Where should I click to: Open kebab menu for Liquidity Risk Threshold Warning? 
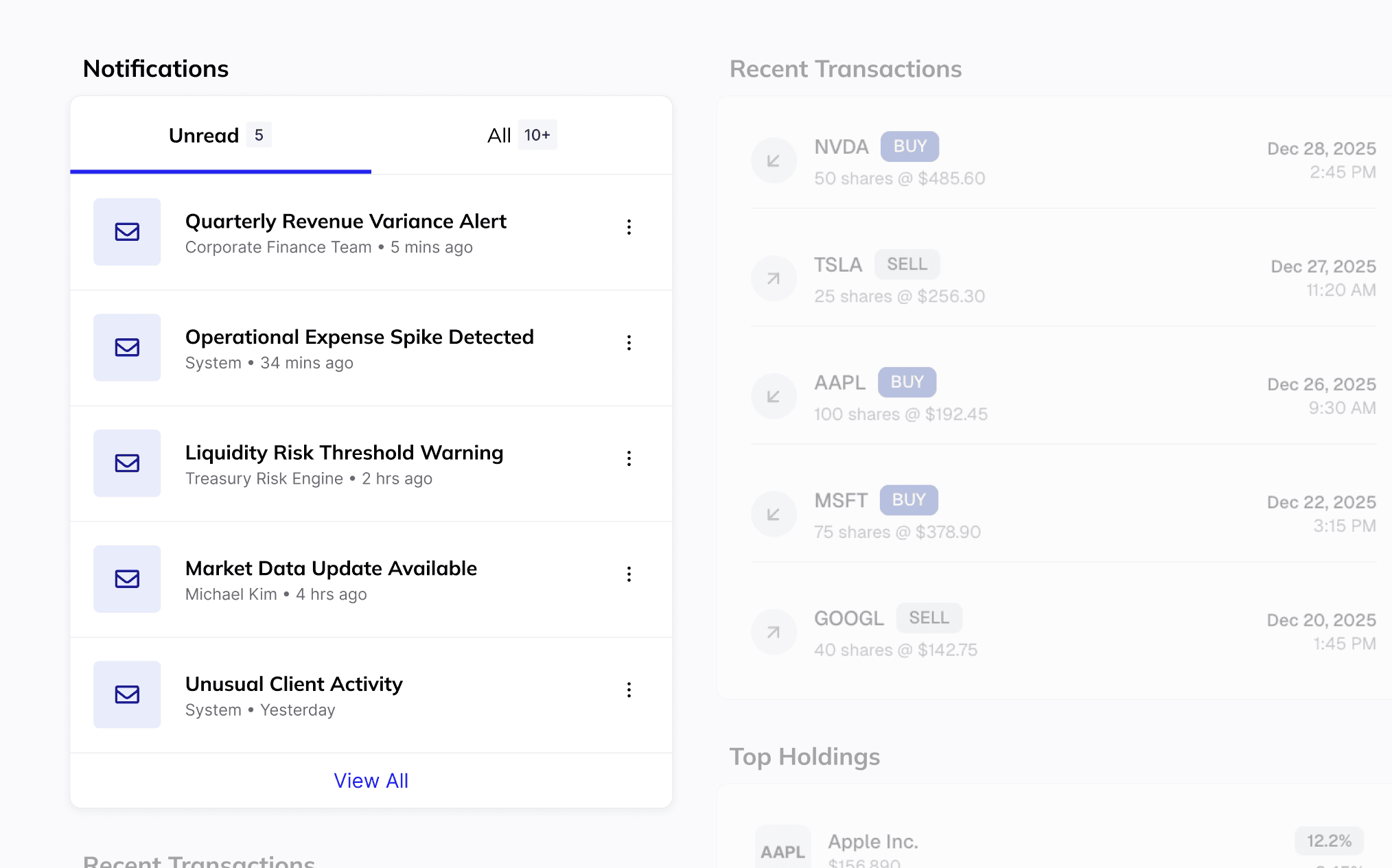point(629,458)
